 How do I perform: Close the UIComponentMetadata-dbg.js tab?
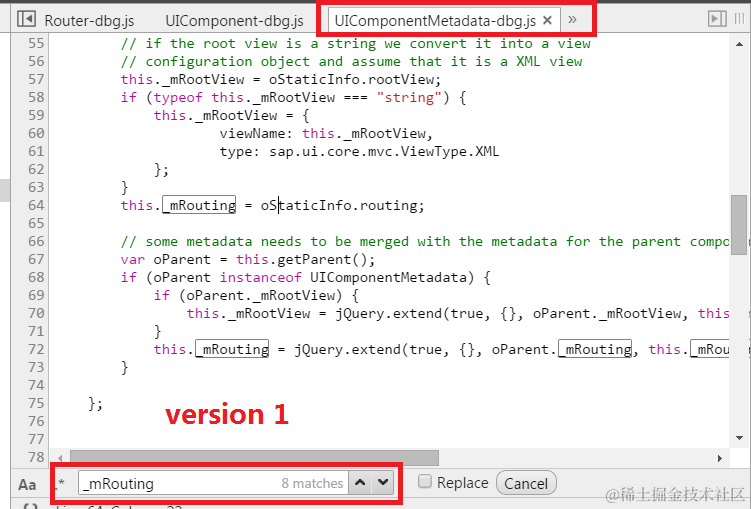547,20
